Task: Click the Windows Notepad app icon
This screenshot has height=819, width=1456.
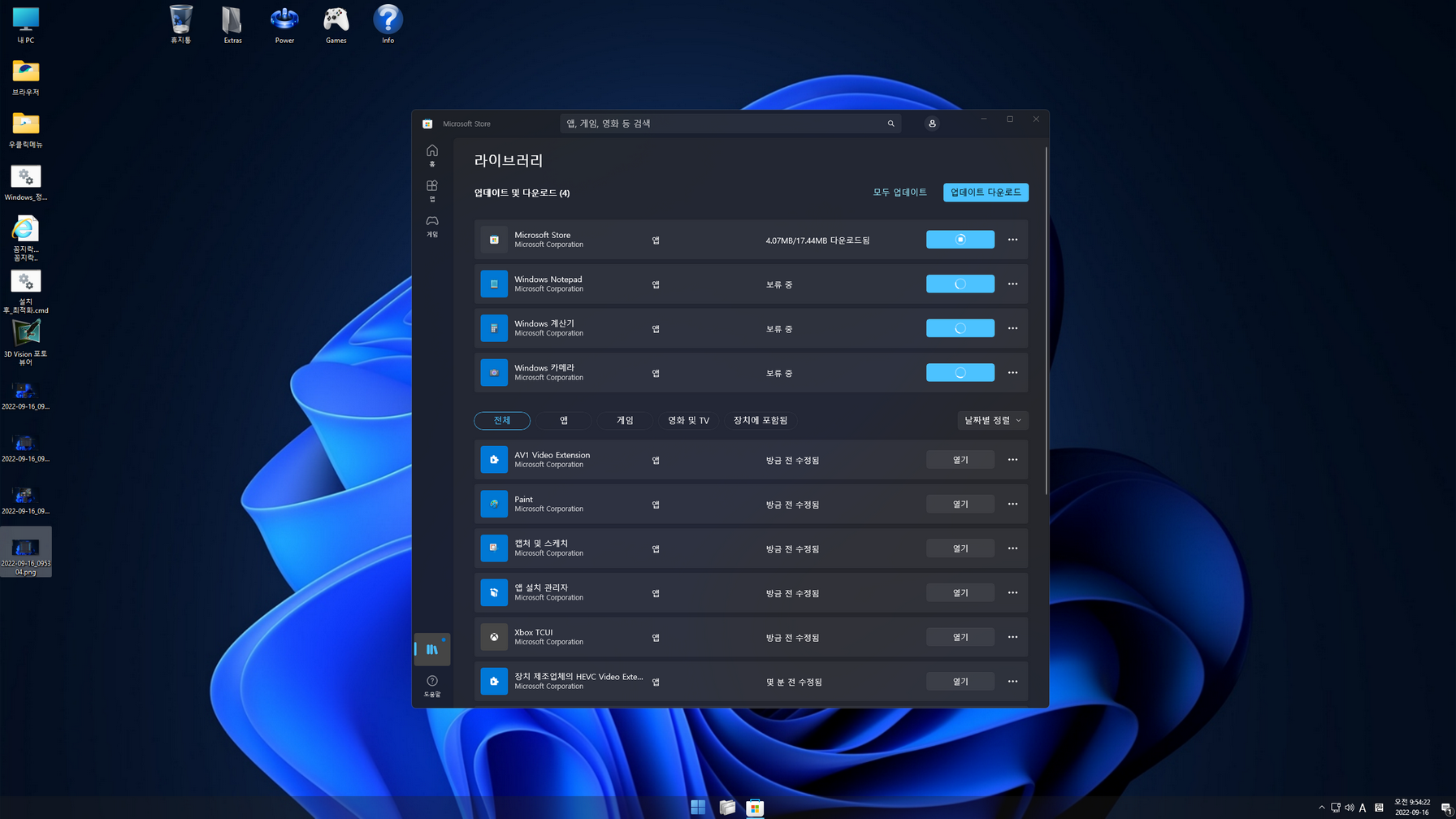Action: 494,284
